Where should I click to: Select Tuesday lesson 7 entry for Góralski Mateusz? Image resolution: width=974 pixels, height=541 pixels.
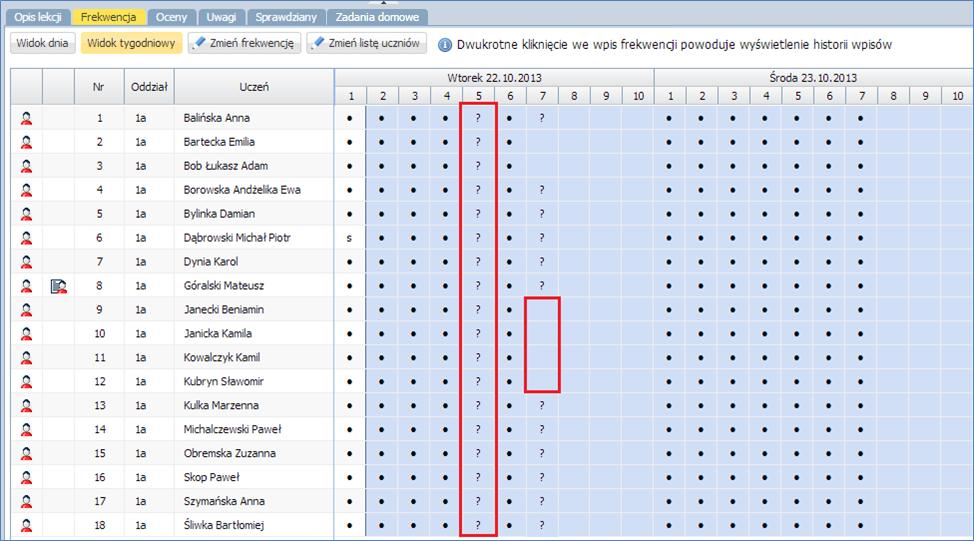coord(542,286)
